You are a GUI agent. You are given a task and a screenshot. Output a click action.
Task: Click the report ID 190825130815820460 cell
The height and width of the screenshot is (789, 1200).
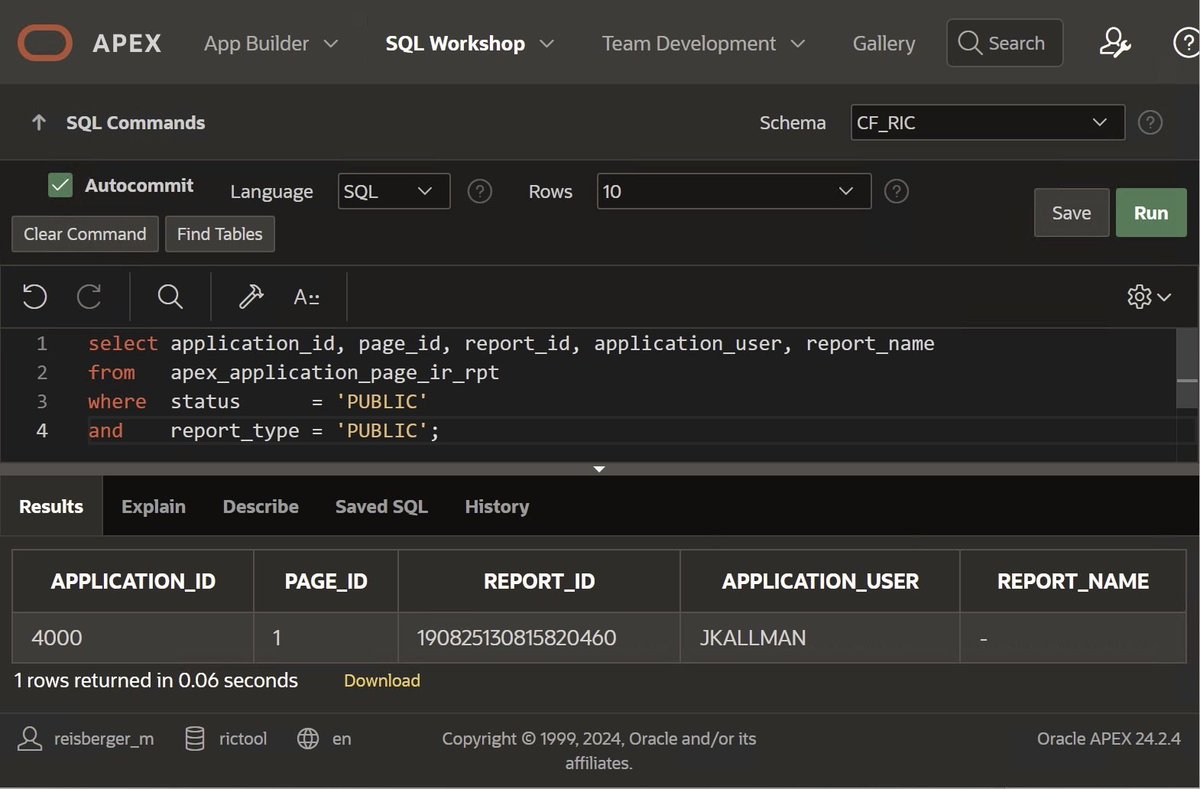click(539, 637)
